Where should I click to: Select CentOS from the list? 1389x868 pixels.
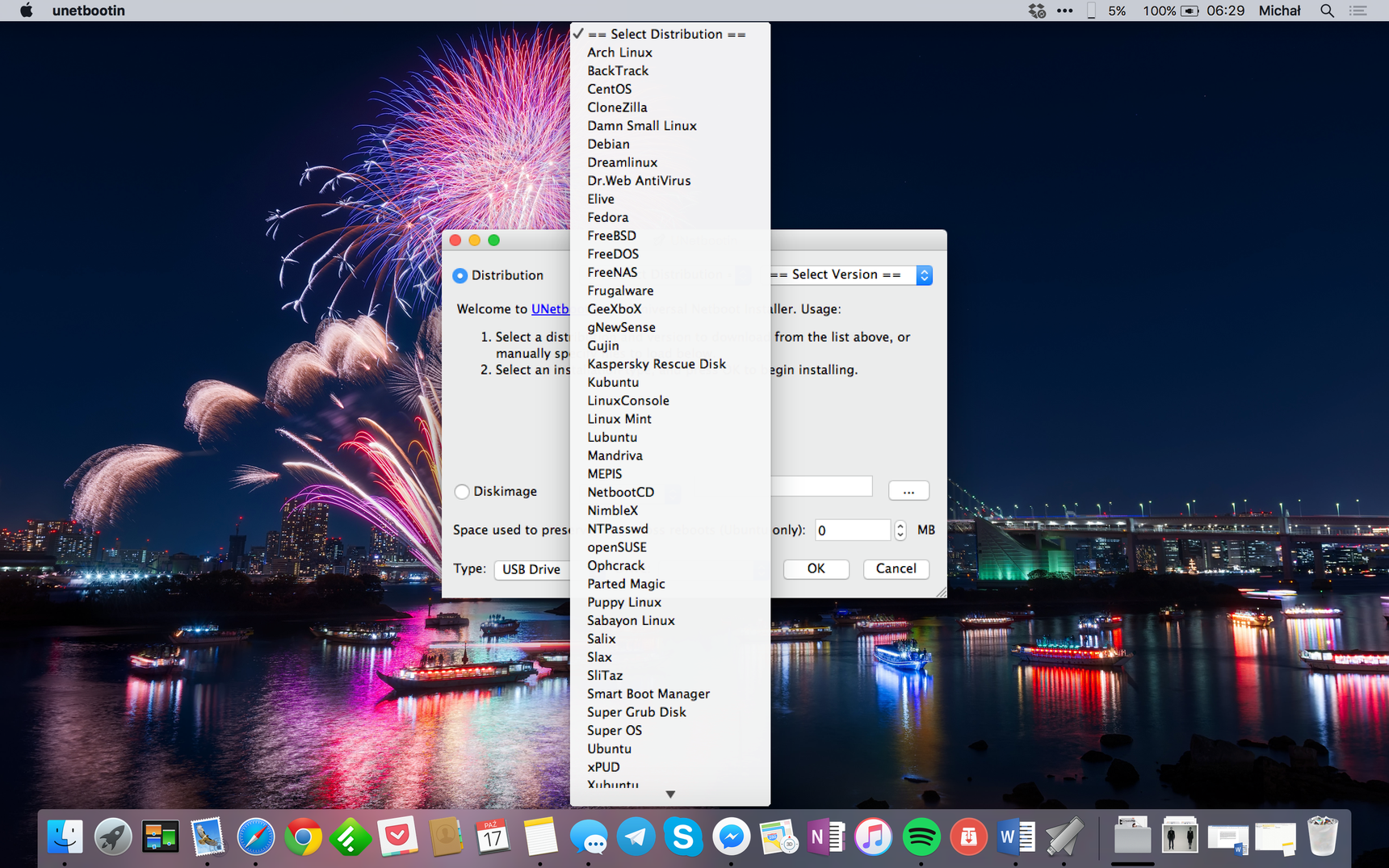pyautogui.click(x=670, y=89)
